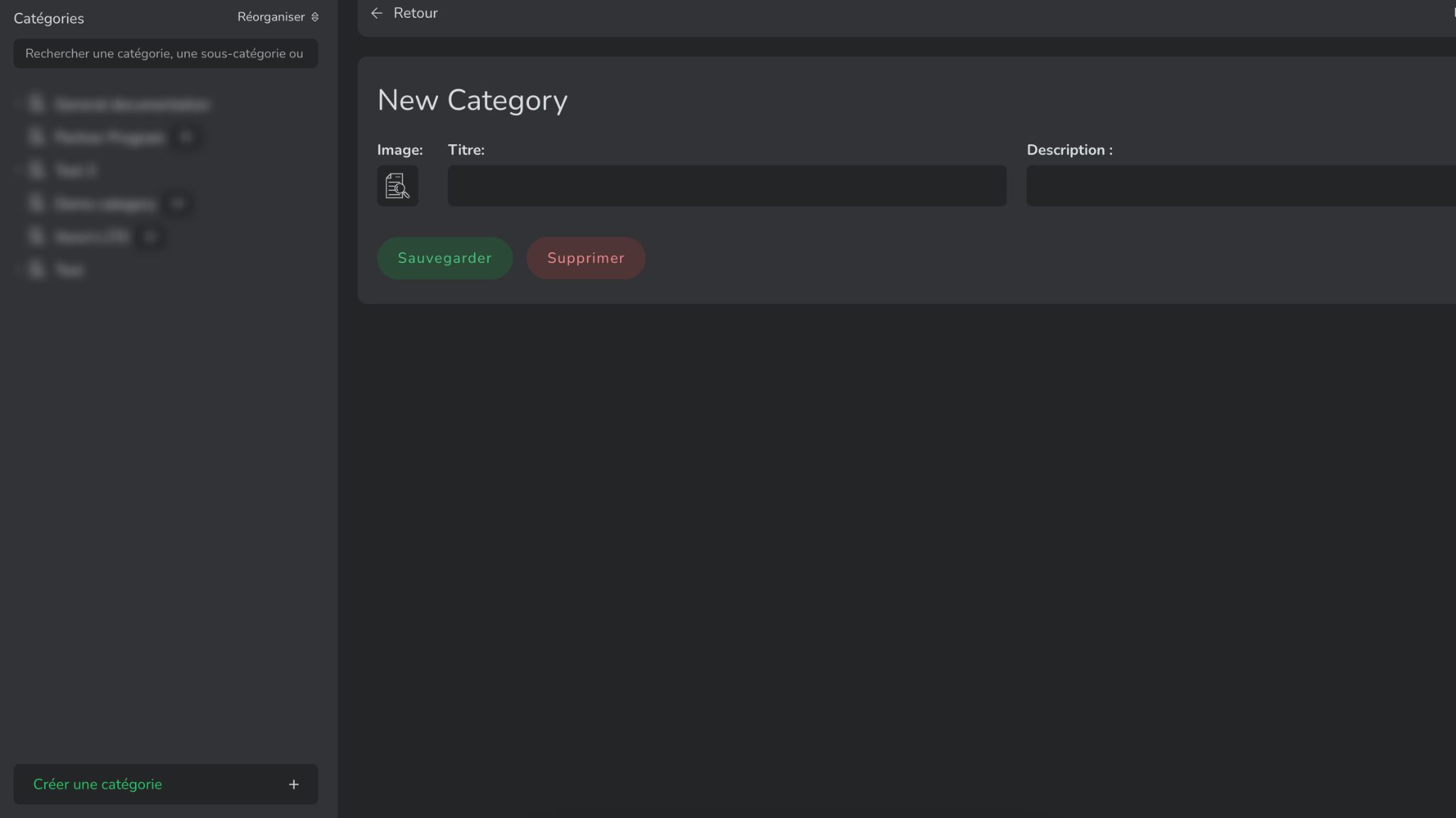Viewport: 1456px width, 818px height.
Task: Activate the Réorganiser control
Action: [x=272, y=16]
